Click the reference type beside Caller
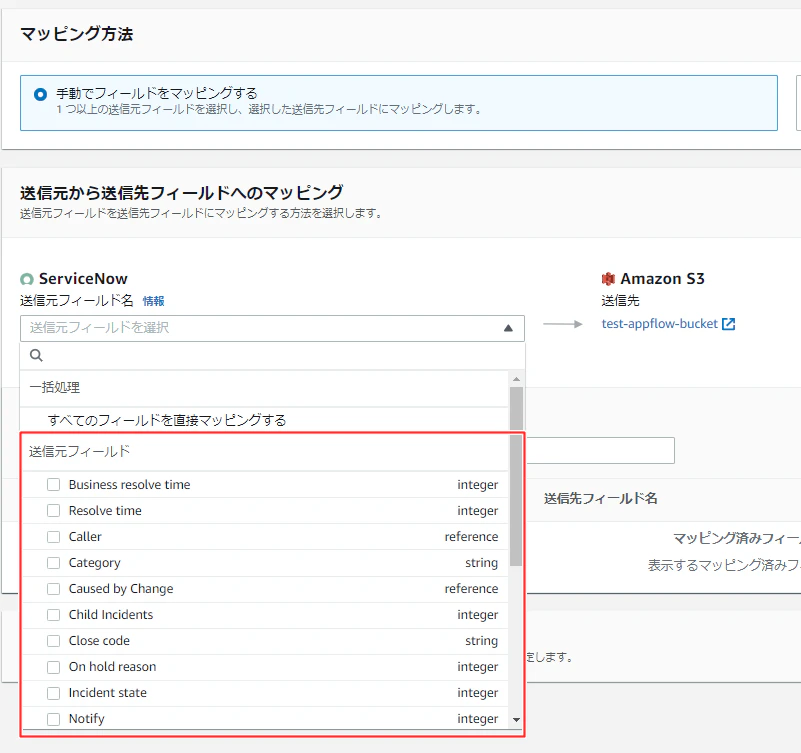 tap(471, 536)
